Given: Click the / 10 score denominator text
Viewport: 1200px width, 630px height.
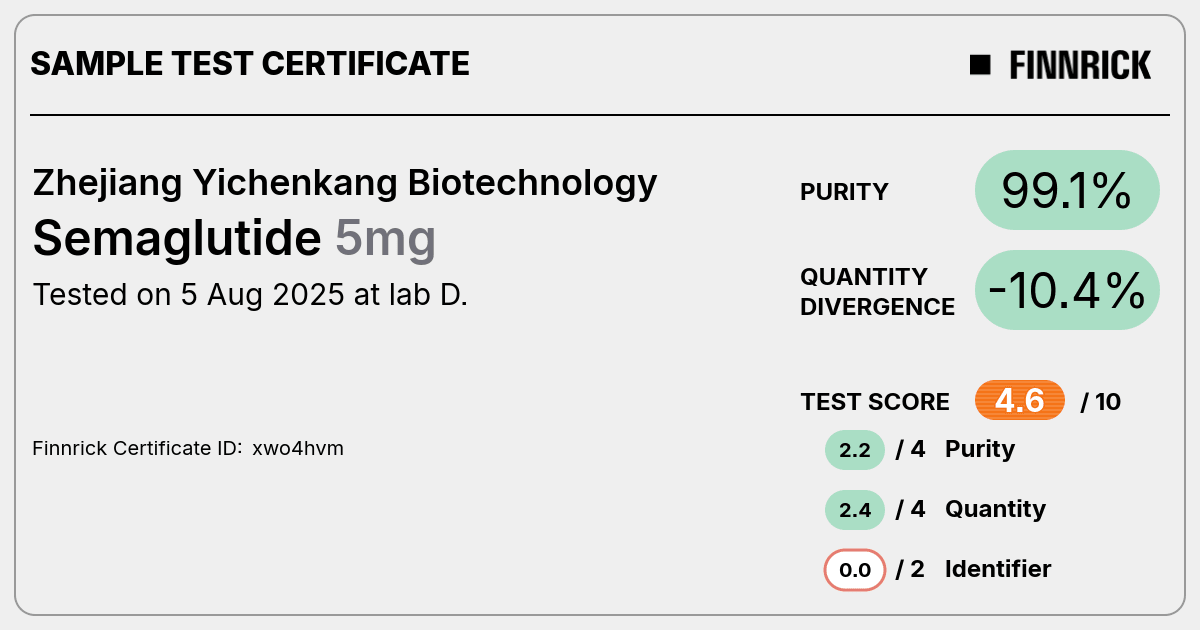Looking at the screenshot, I should tap(1101, 402).
